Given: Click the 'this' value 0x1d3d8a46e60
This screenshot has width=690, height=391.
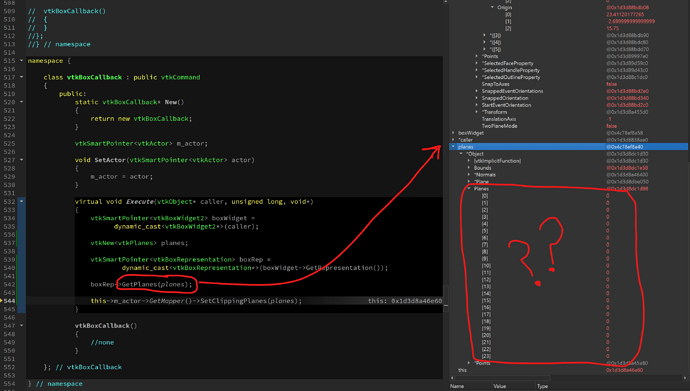Looking at the screenshot, I should pyautogui.click(x=624, y=370).
